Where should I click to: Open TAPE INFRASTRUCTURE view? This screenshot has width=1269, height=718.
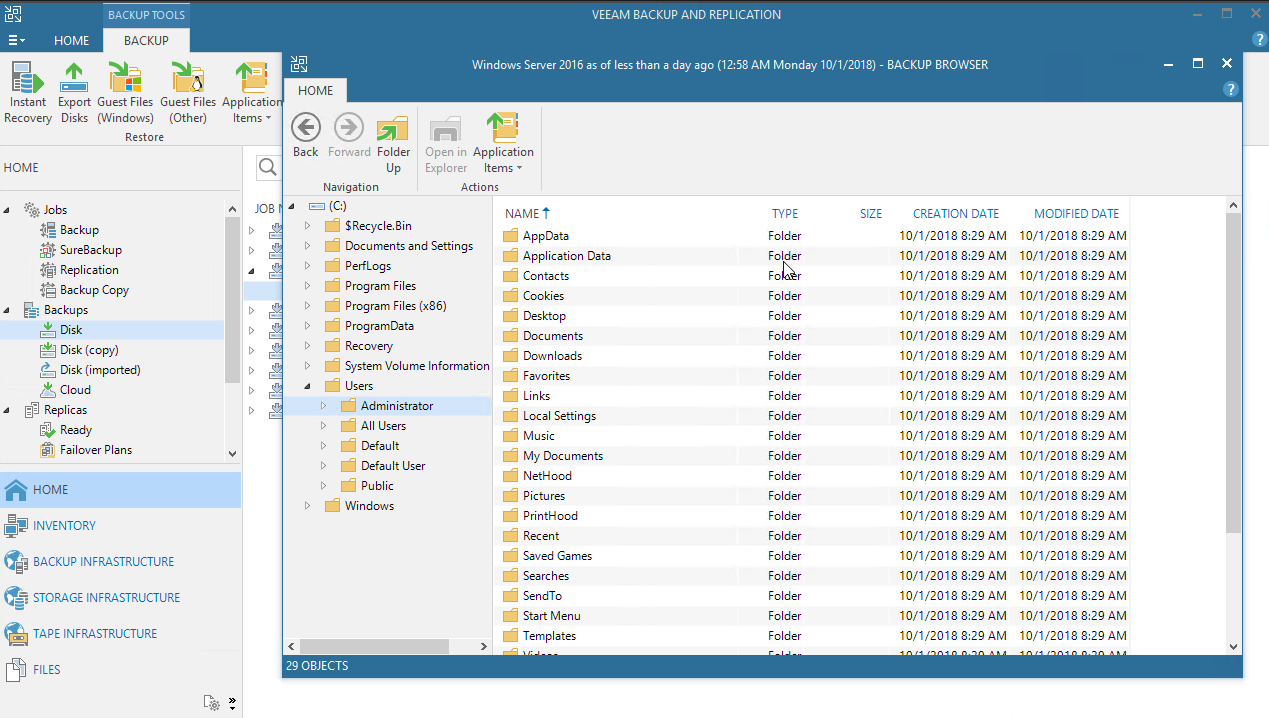pyautogui.click(x=120, y=634)
